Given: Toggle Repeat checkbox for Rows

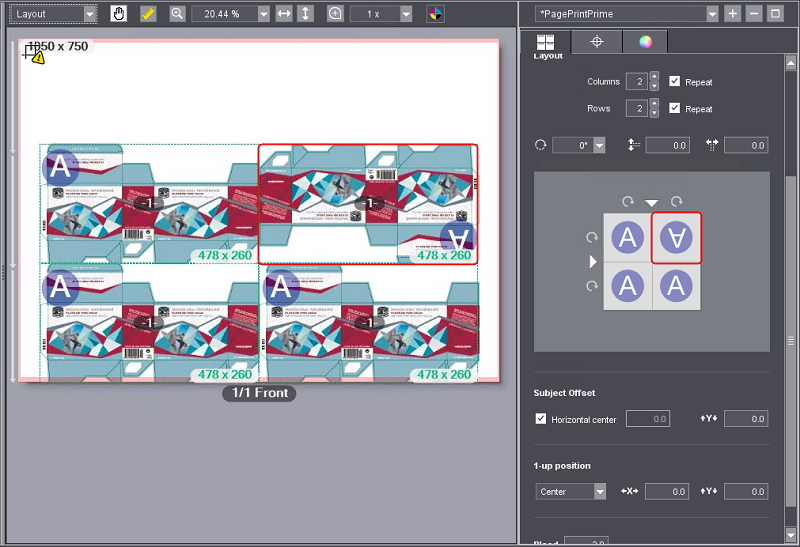Looking at the screenshot, I should pos(675,108).
